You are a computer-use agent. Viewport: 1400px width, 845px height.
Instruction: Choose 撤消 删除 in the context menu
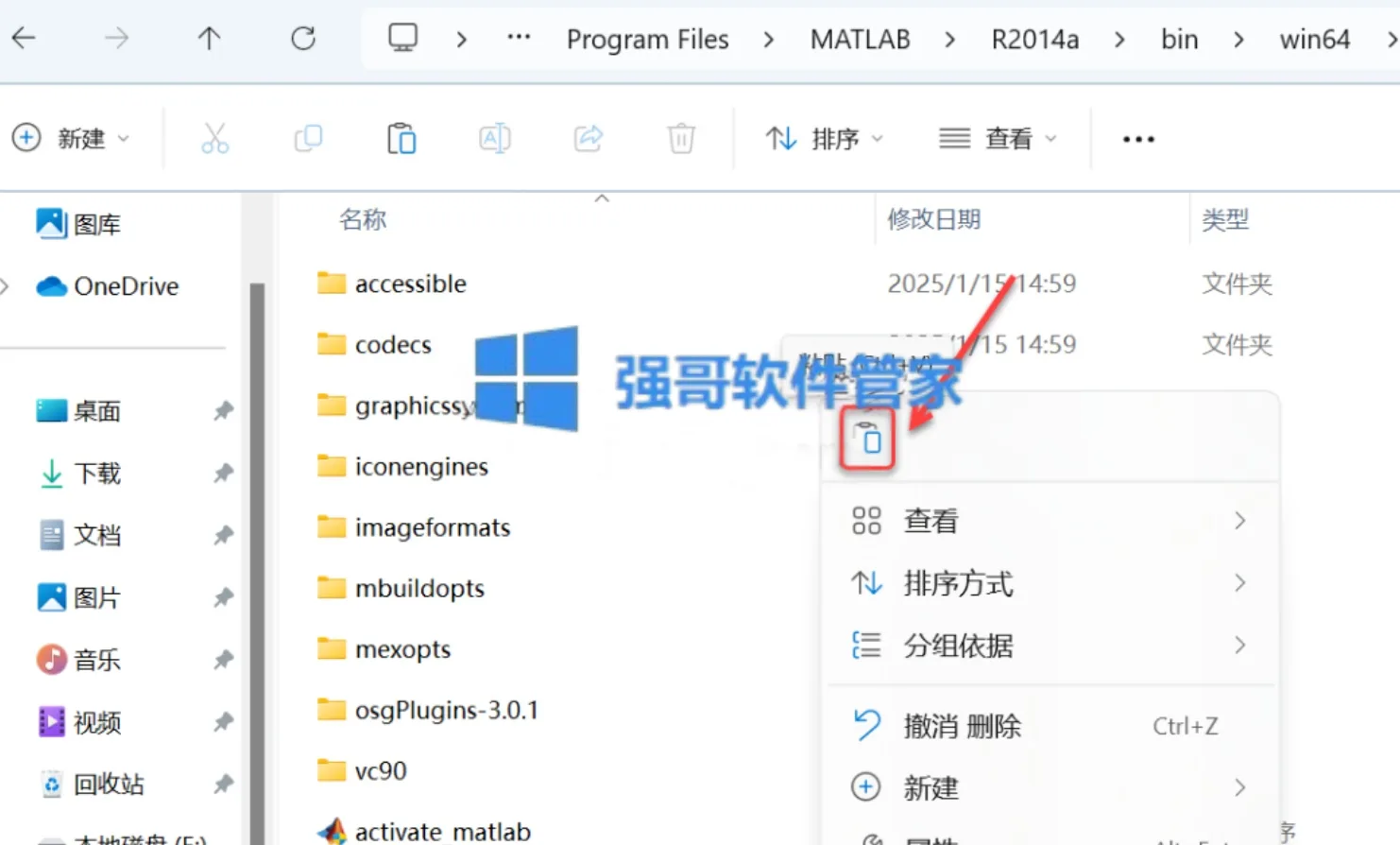[x=1049, y=726]
